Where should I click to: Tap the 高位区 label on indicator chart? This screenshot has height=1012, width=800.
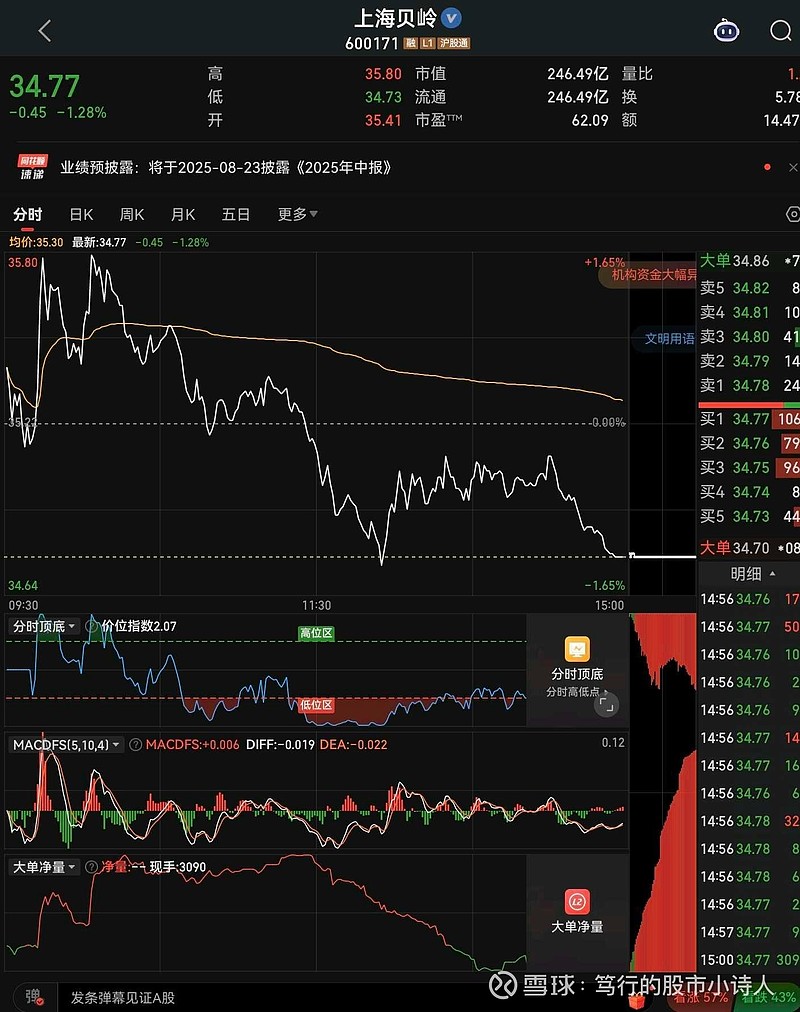316,633
